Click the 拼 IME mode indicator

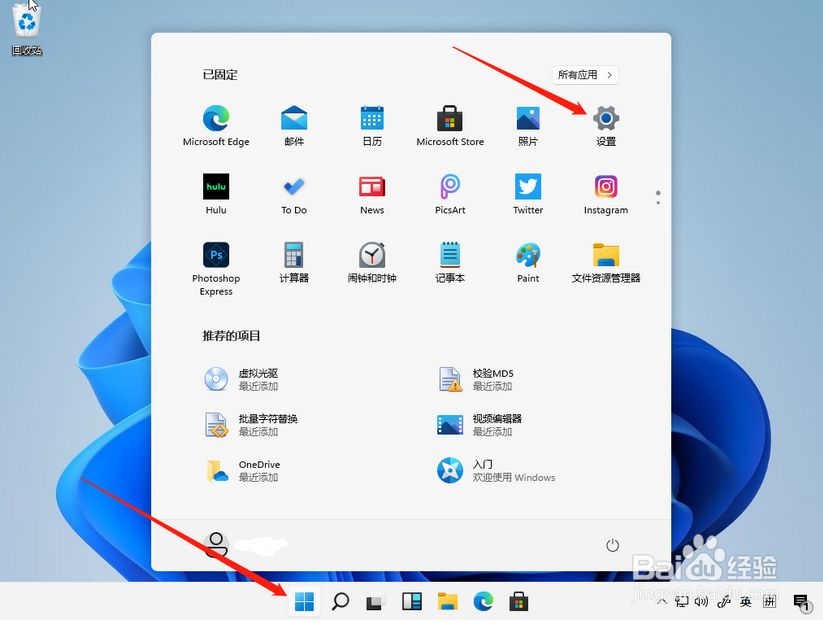click(770, 602)
